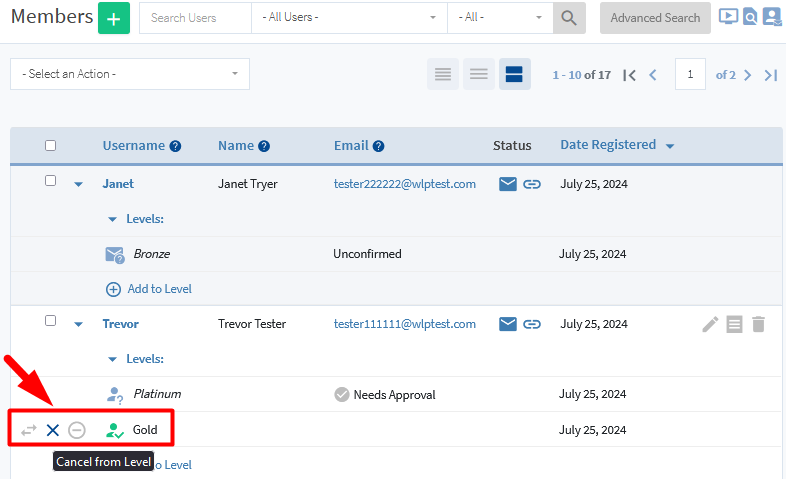Click help icon beside Name header
This screenshot has height=479, width=786.
[x=264, y=146]
